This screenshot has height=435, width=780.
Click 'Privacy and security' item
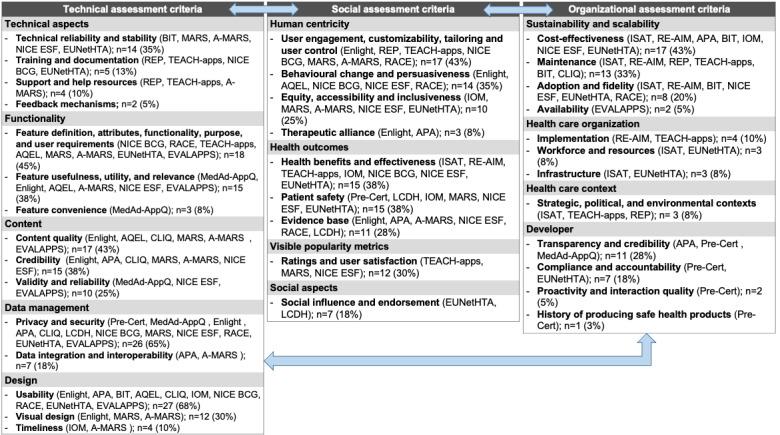coord(60,322)
